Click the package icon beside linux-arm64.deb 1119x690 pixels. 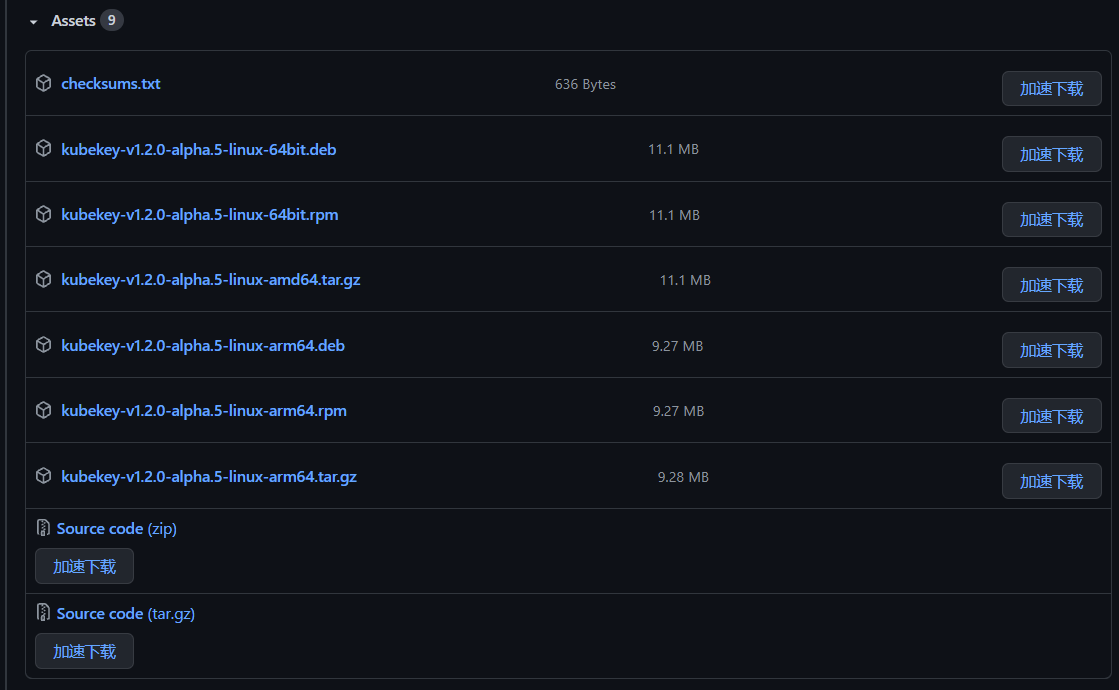tap(44, 345)
